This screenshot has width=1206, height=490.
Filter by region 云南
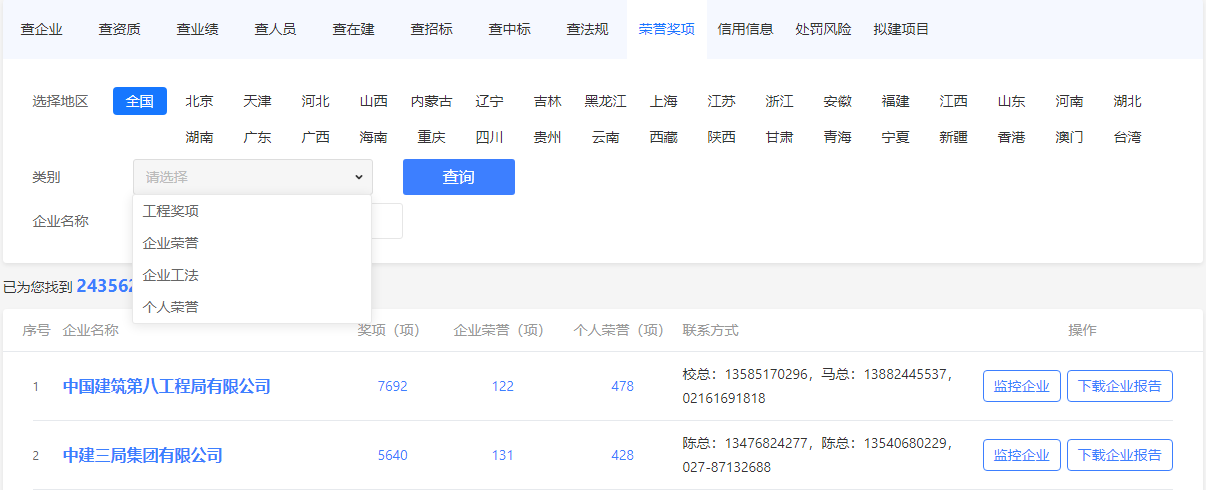606,137
